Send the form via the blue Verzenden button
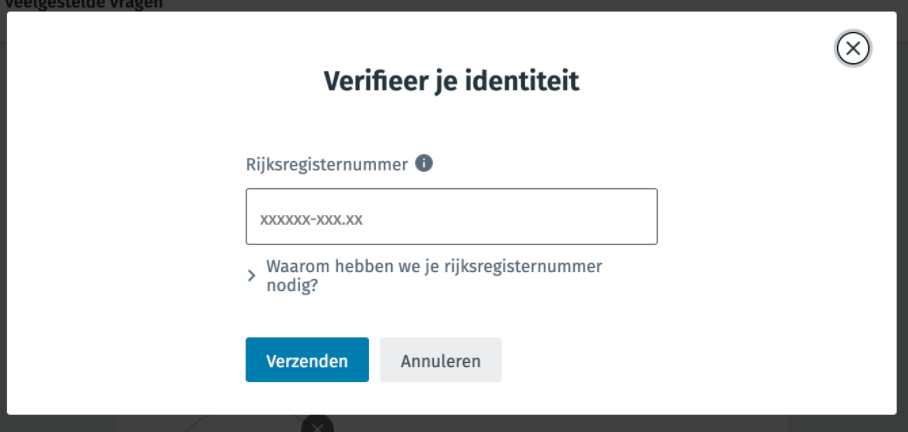This screenshot has height=432, width=908. click(307, 360)
